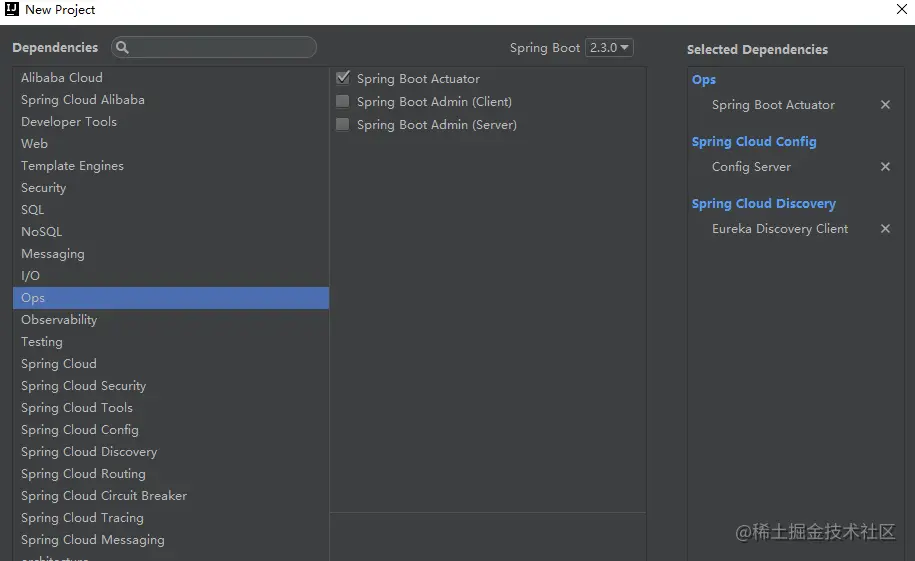
Task: Uncheck Spring Boot Actuator checkbox
Action: (343, 78)
